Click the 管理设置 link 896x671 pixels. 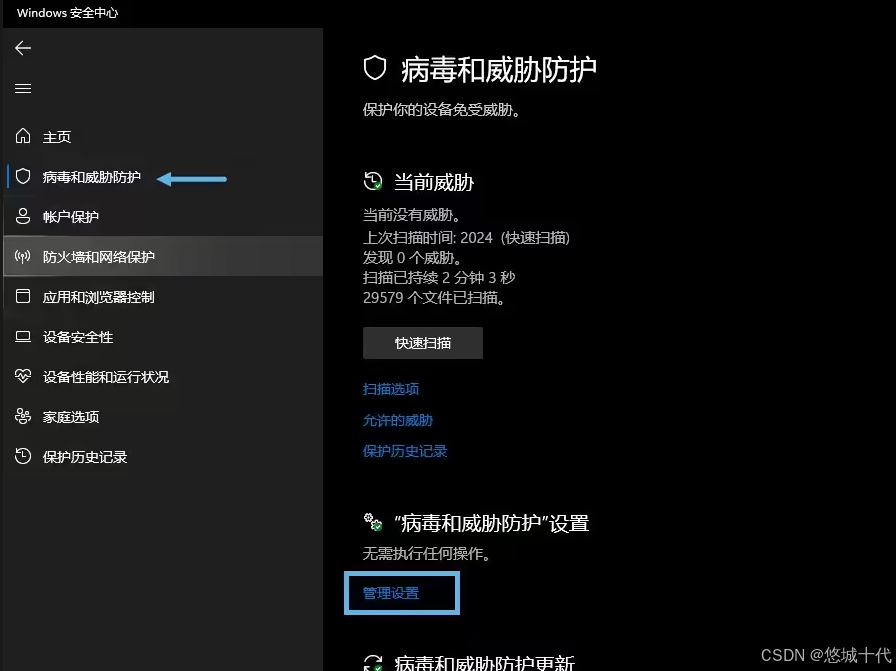click(x=391, y=593)
